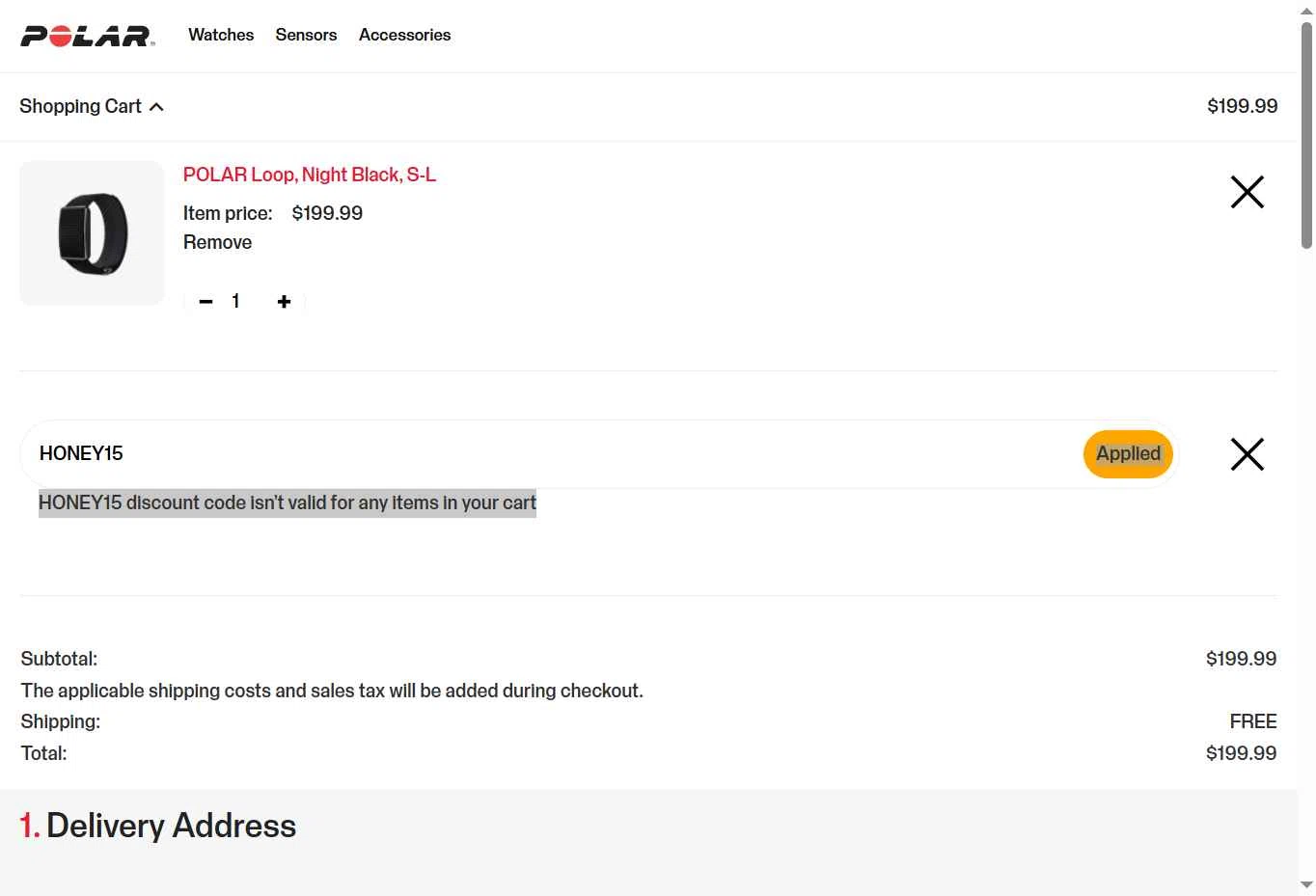Screen dimensions: 1316x896
Task: Click the Total amount $199.99
Action: pyautogui.click(x=1241, y=753)
